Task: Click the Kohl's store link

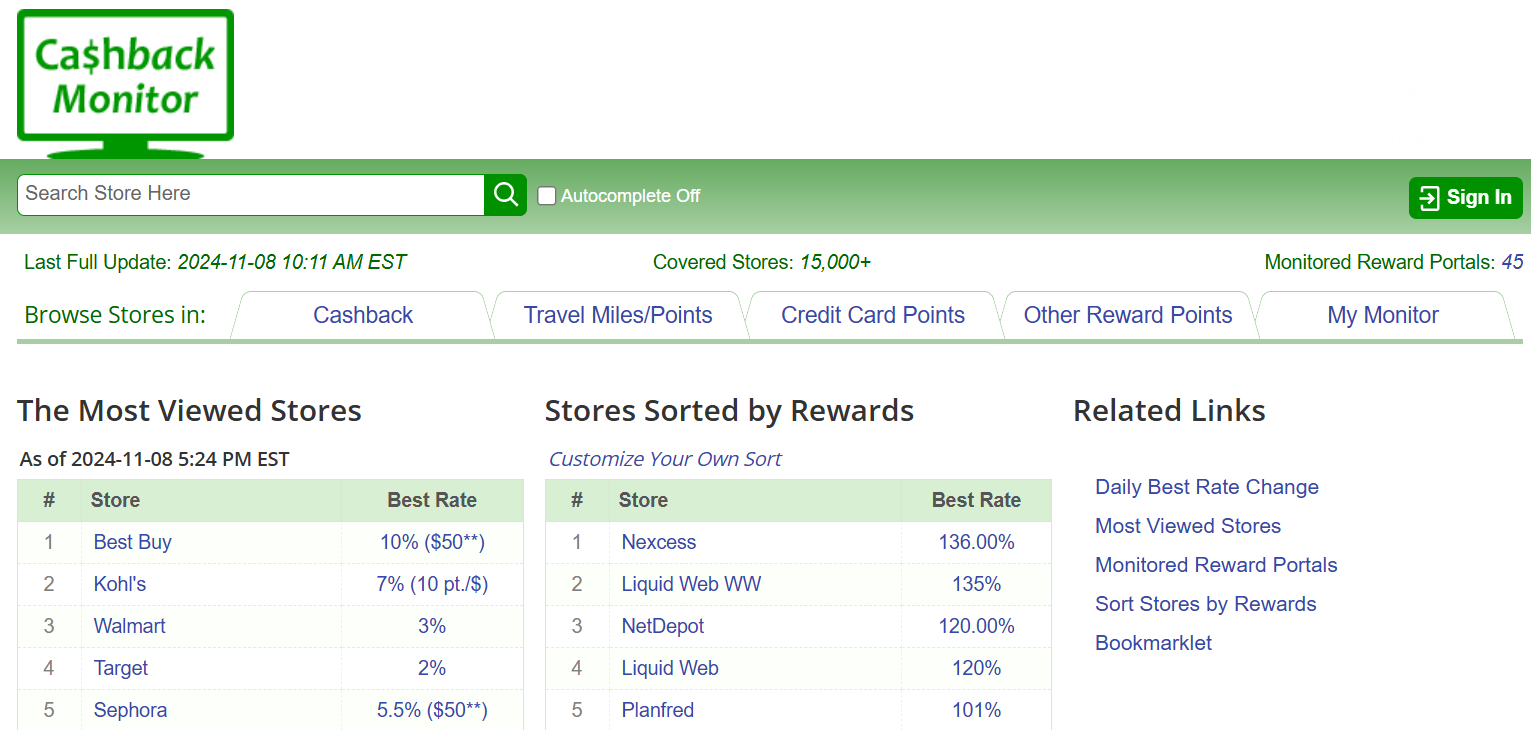Action: click(x=119, y=584)
